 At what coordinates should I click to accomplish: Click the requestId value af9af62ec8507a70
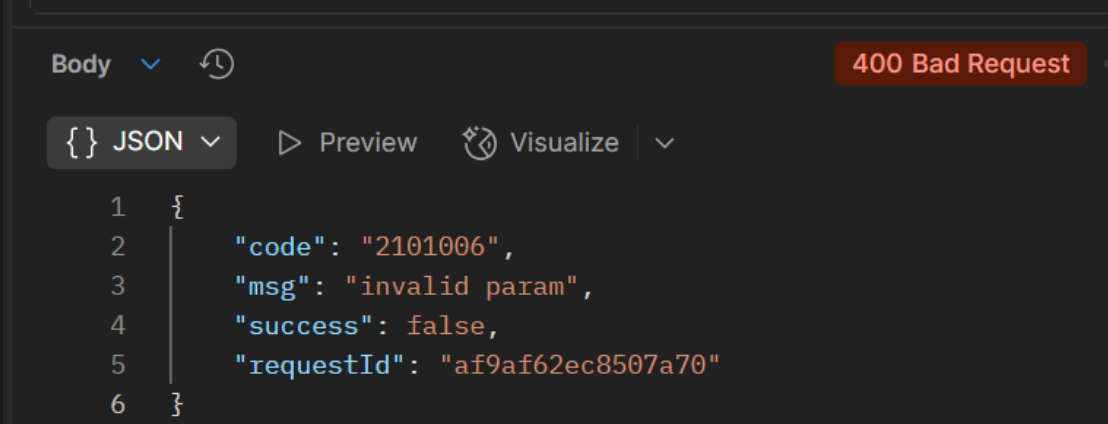[x=580, y=365]
